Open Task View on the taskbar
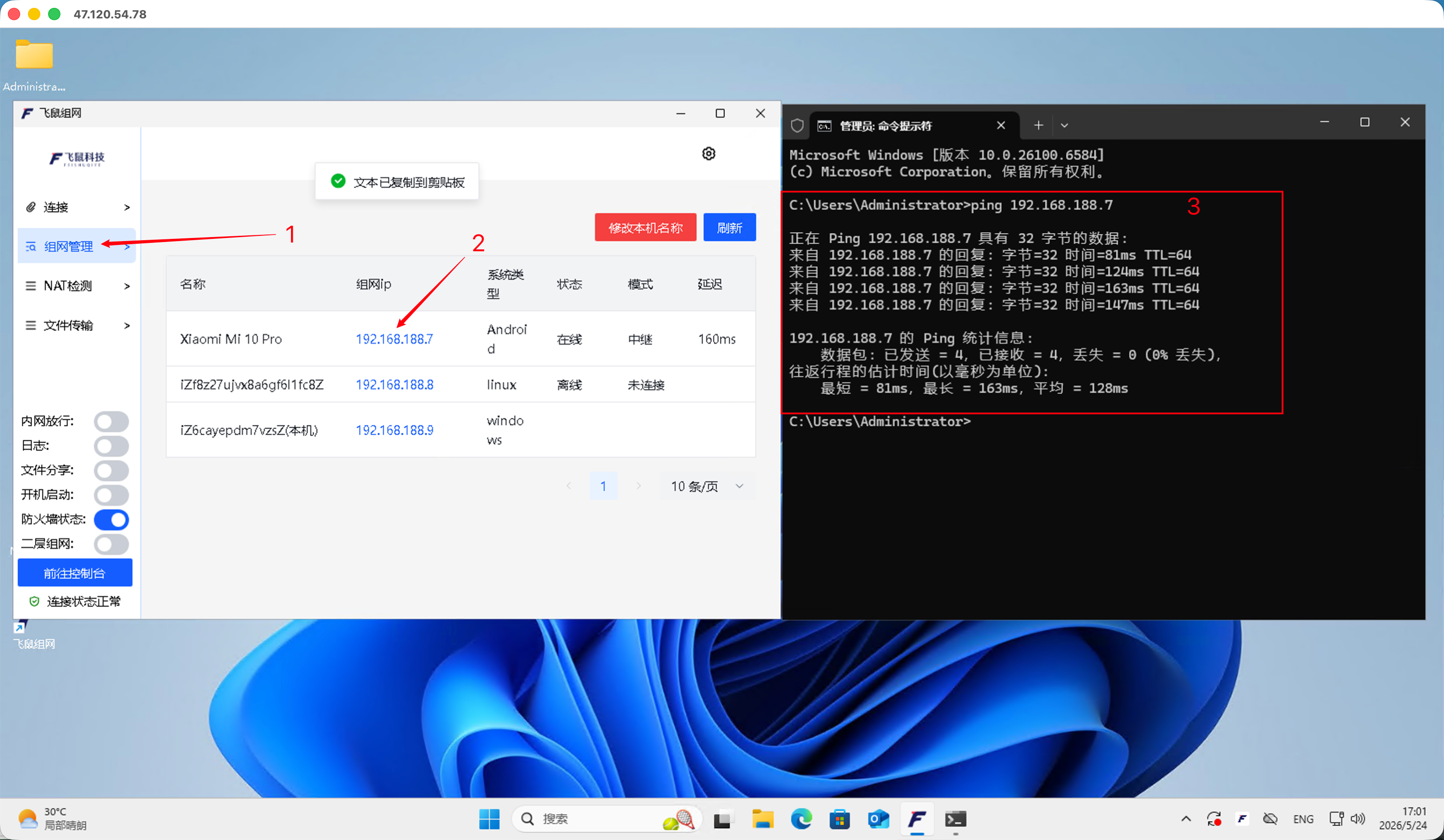Viewport: 1444px width, 840px height. coord(723,819)
